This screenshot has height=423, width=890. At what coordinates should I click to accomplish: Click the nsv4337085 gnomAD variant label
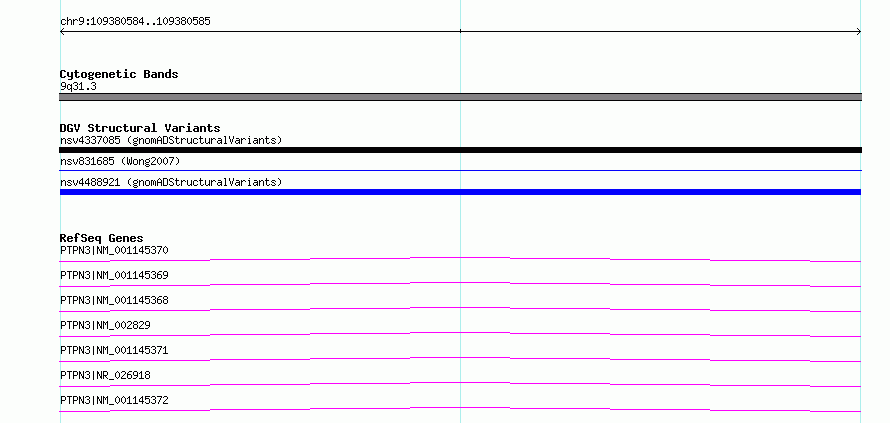[171, 140]
